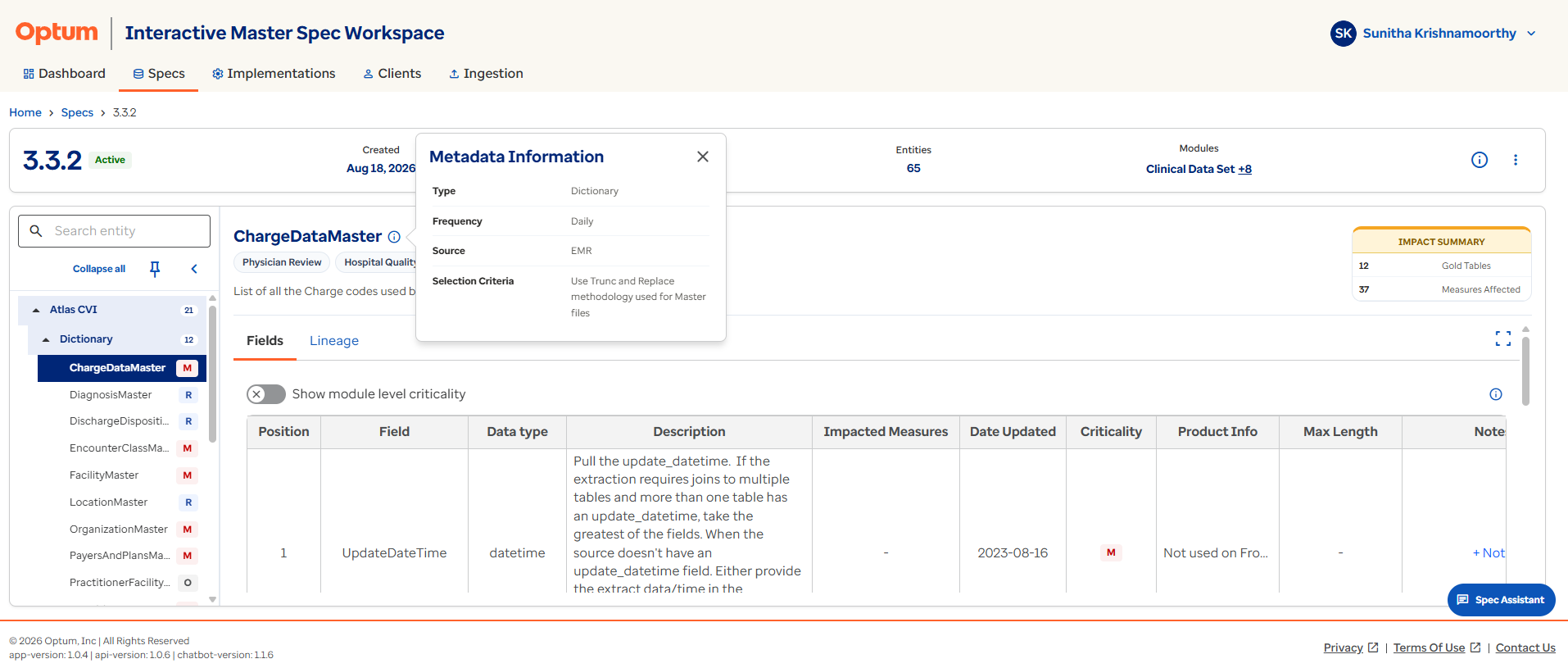Click the UpdateDateTime field cell
This screenshot has width=1568, height=668.
(x=394, y=553)
